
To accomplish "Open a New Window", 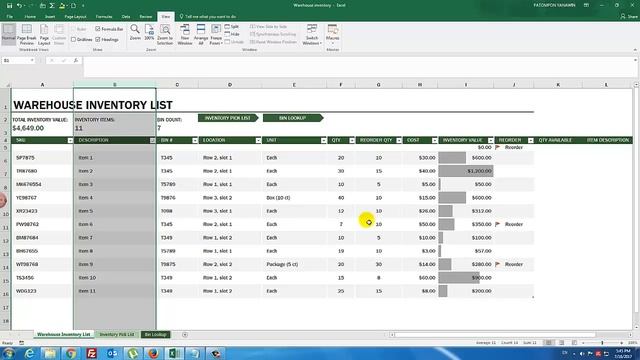I will pos(185,34).
